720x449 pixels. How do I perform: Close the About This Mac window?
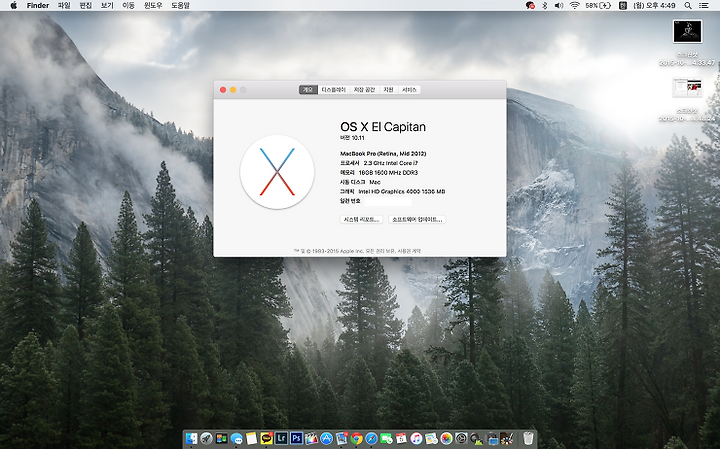223,90
